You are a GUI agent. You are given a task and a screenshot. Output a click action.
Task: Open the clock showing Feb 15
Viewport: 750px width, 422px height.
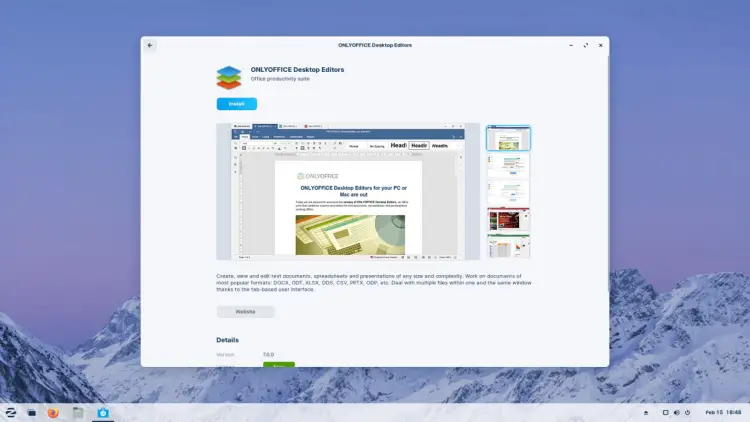tap(723, 412)
